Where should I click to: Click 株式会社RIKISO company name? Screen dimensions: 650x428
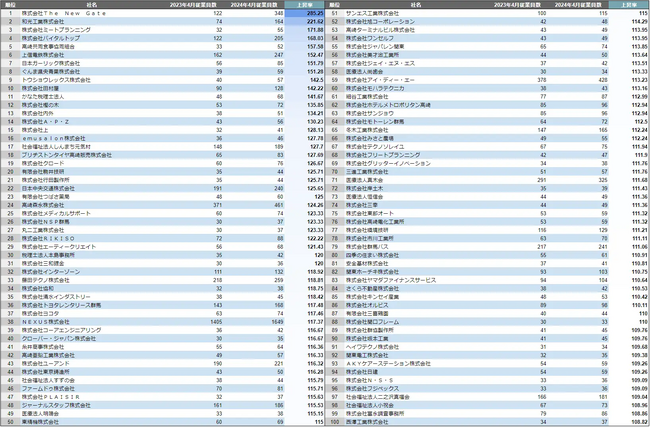point(48,238)
